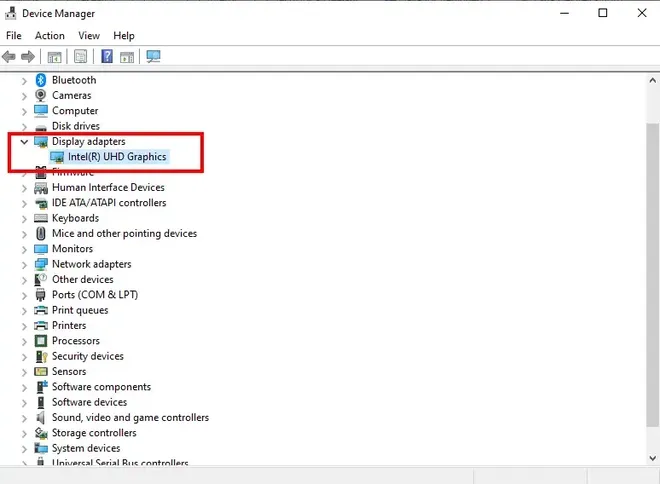Click the Display adapters category icon
Viewport: 660px width, 484px height.
pyautogui.click(x=41, y=142)
